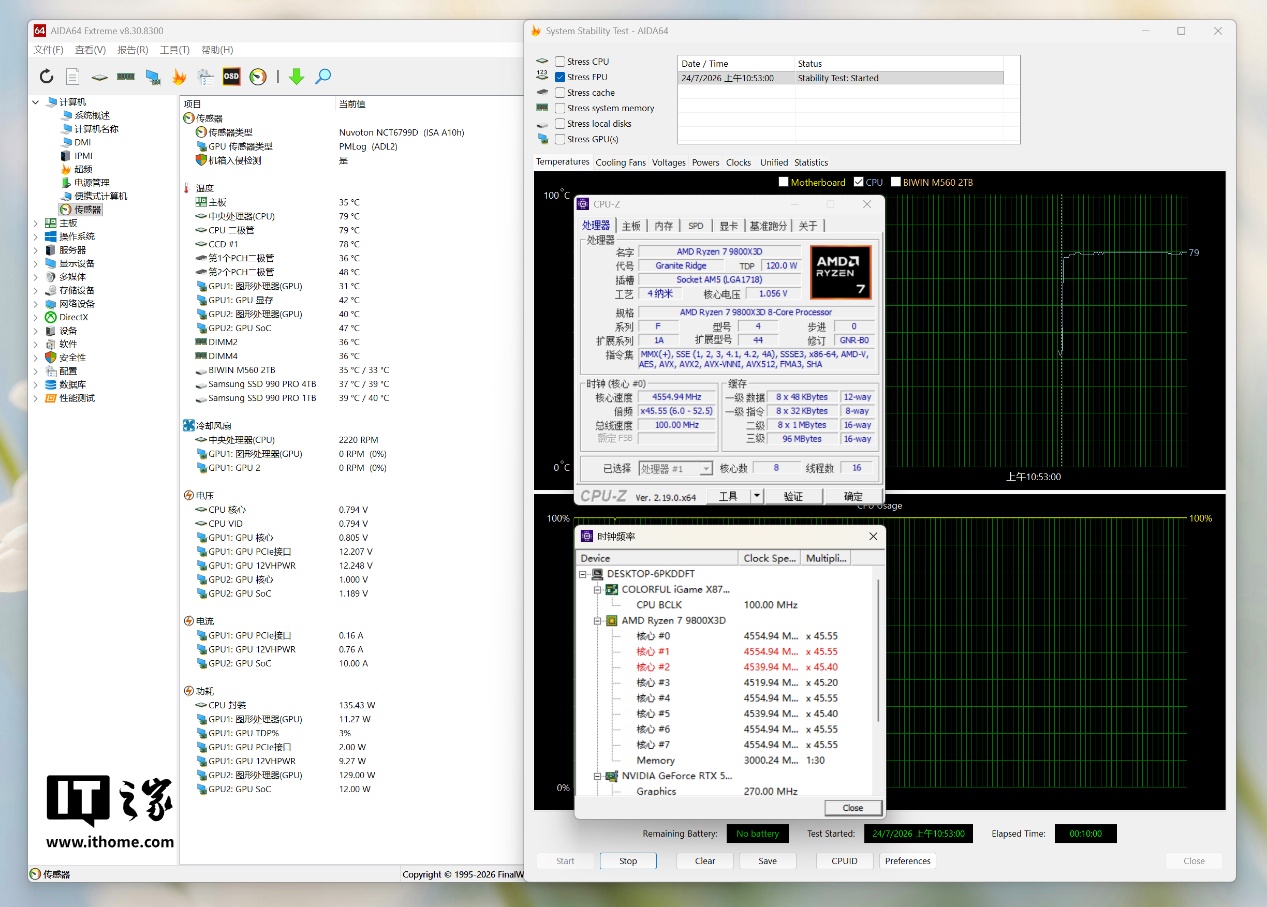Click the 123 icon beside Stress FPU

pos(543,76)
